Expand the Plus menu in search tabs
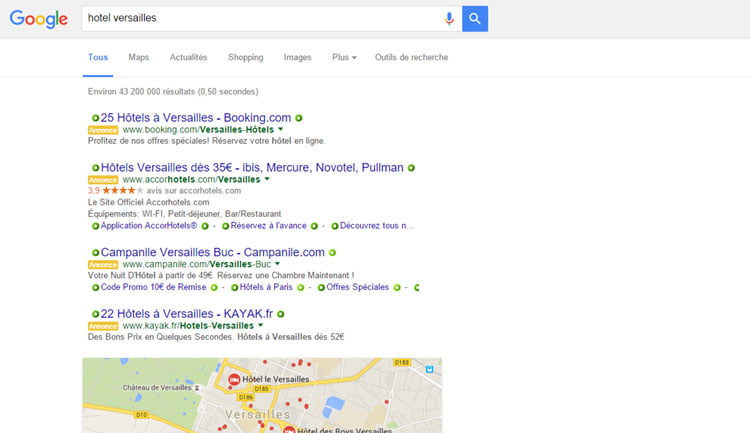The width and height of the screenshot is (750, 433). click(x=344, y=58)
